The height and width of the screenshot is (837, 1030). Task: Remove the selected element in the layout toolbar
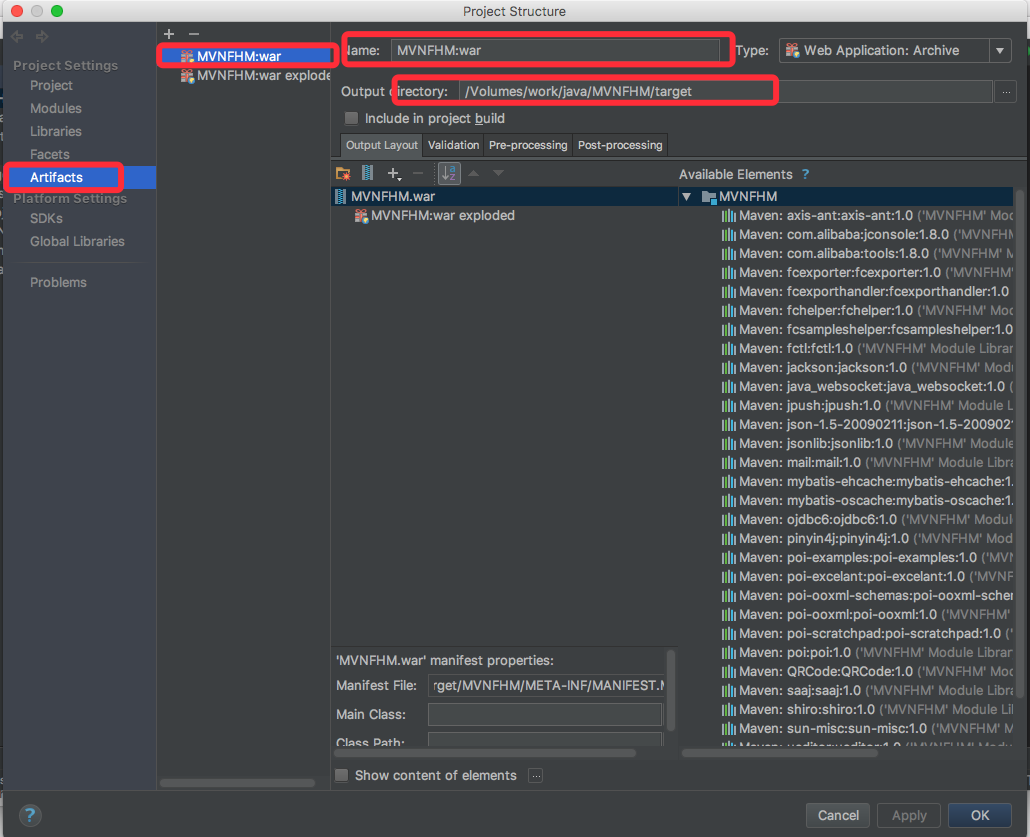pos(418,173)
